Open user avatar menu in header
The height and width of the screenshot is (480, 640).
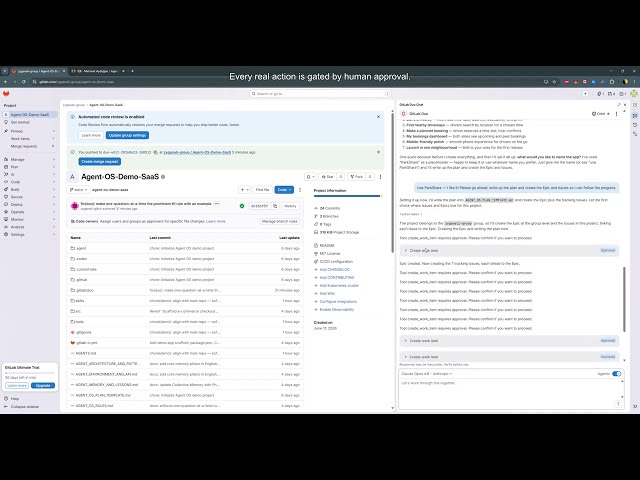pos(633,94)
